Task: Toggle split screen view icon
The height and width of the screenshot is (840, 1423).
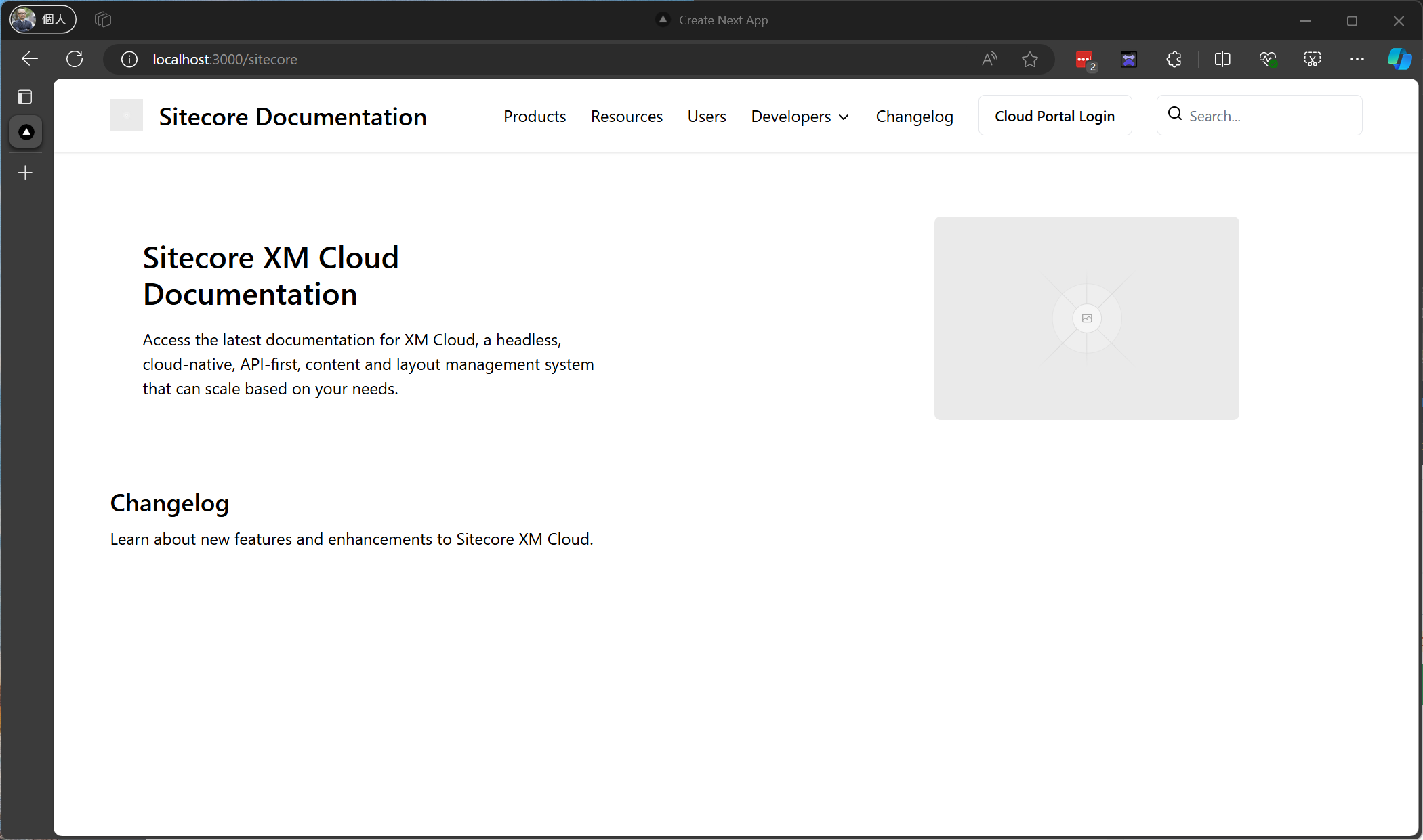Action: (1222, 60)
